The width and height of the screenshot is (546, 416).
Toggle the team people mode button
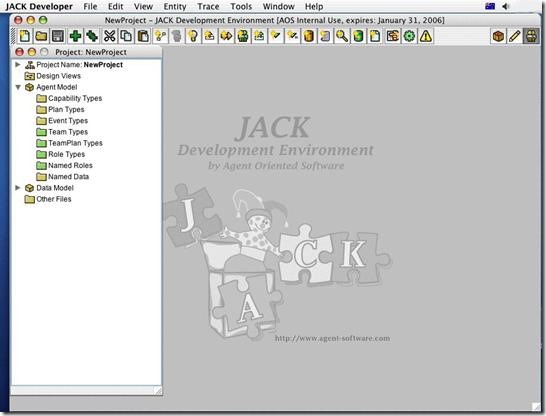tap(531, 36)
